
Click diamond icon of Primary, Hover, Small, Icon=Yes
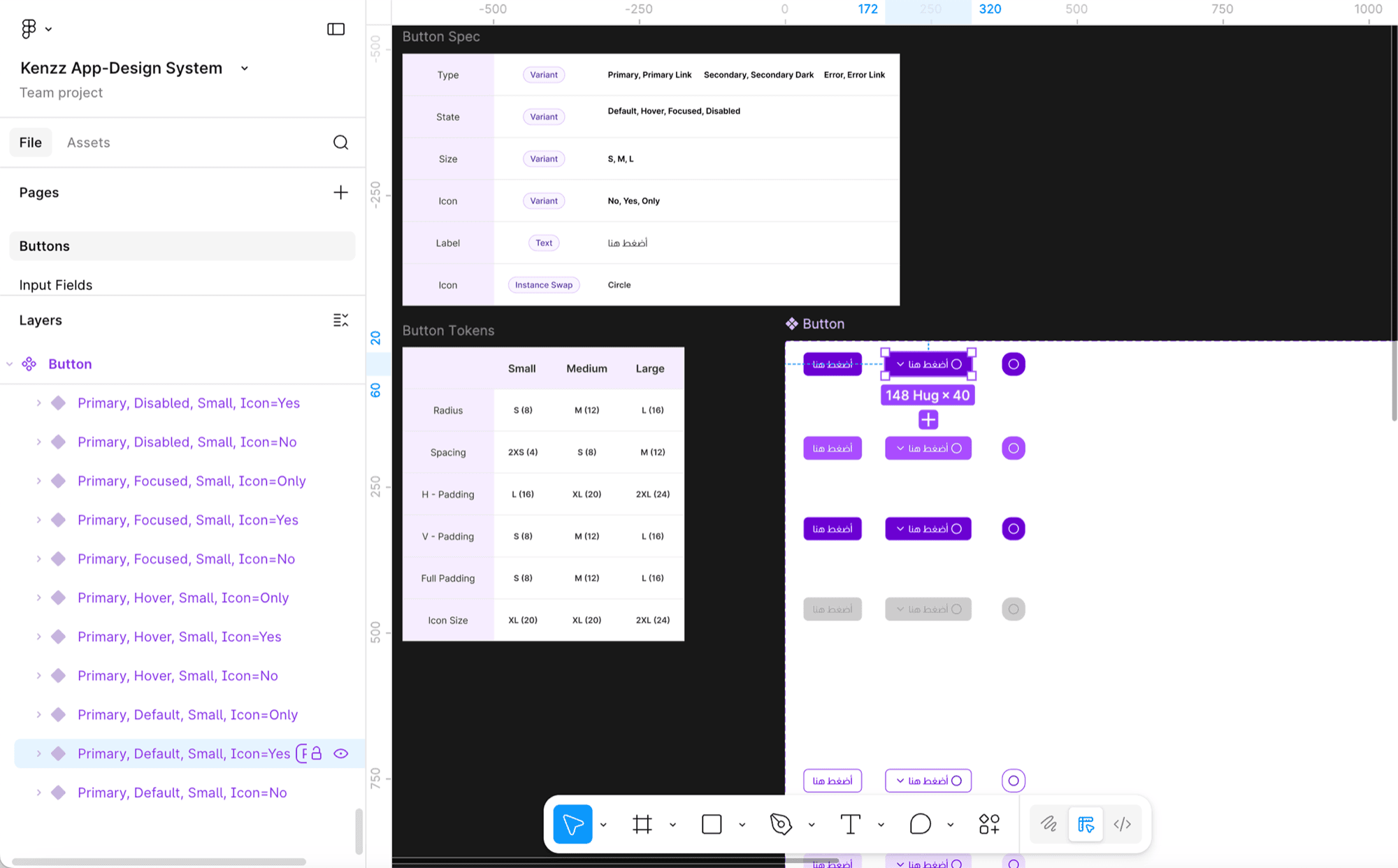point(59,637)
